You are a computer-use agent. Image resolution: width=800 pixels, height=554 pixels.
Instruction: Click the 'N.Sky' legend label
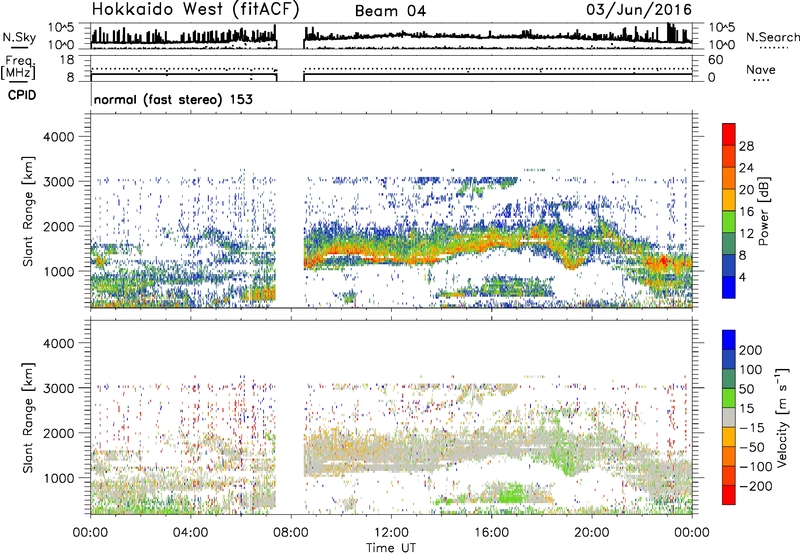[19, 37]
